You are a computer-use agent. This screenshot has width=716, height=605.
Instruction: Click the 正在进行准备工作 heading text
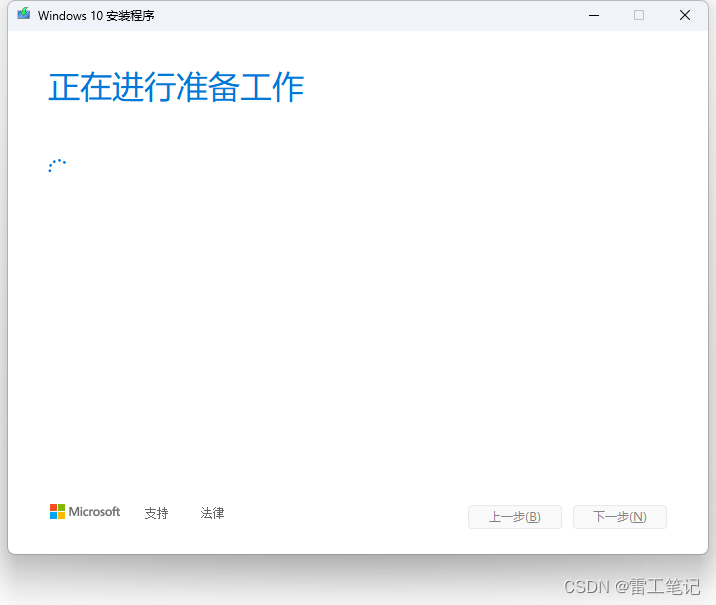[176, 87]
